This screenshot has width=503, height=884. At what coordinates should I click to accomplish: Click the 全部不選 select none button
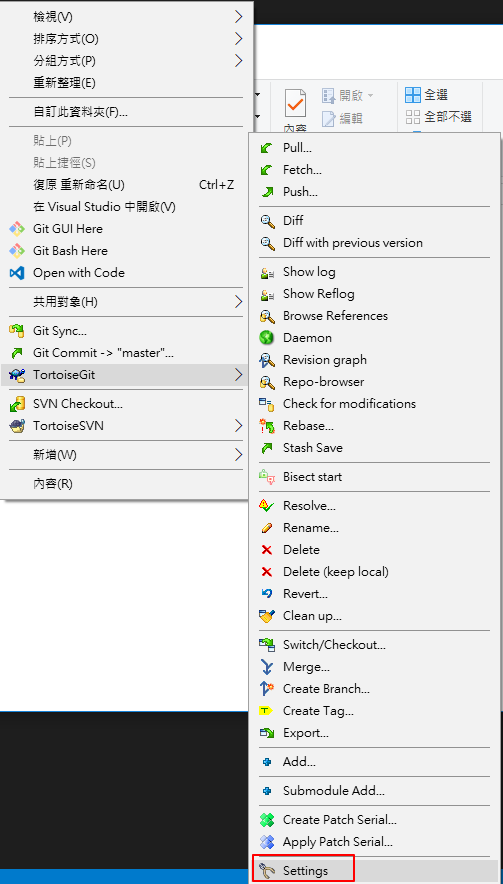(439, 117)
